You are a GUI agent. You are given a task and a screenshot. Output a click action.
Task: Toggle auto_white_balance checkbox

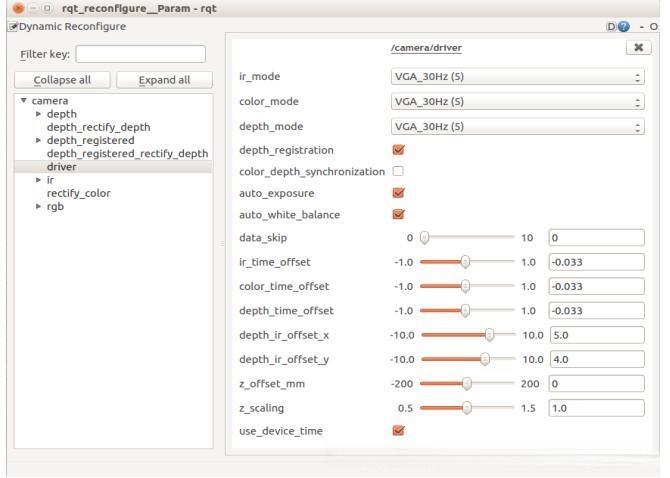pos(398,214)
